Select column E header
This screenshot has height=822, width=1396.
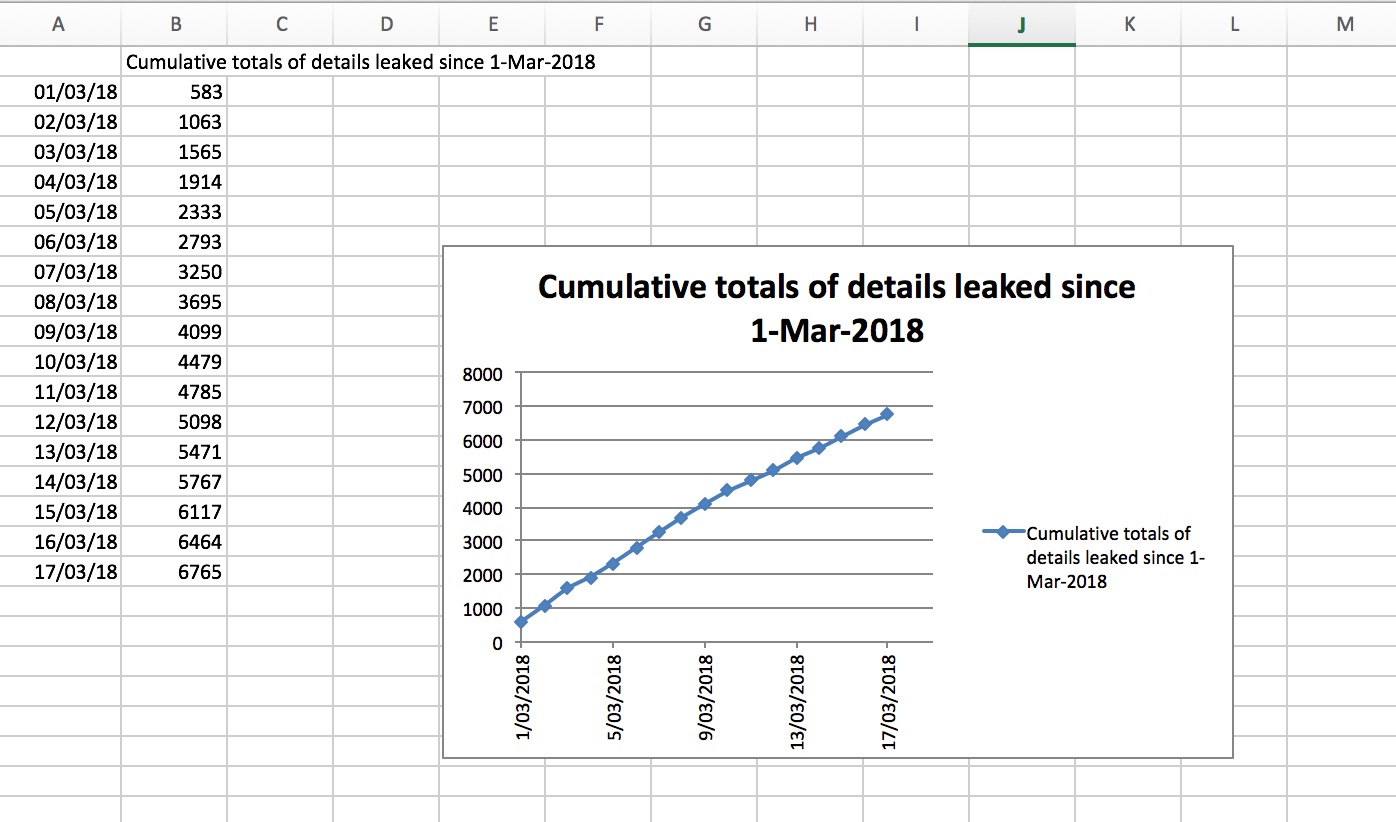click(492, 26)
